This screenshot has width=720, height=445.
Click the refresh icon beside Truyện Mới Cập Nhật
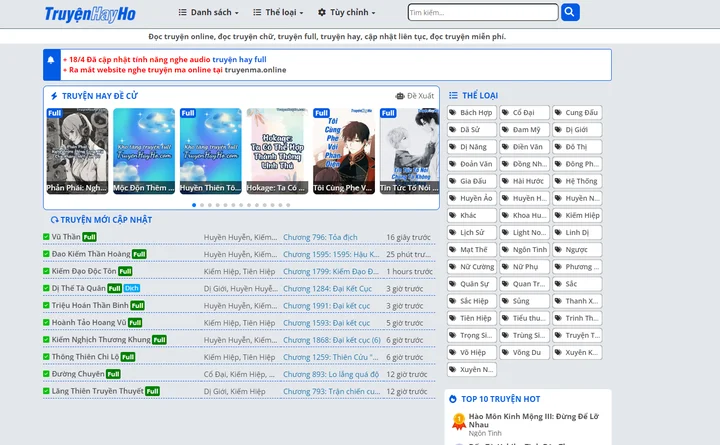click(53, 219)
